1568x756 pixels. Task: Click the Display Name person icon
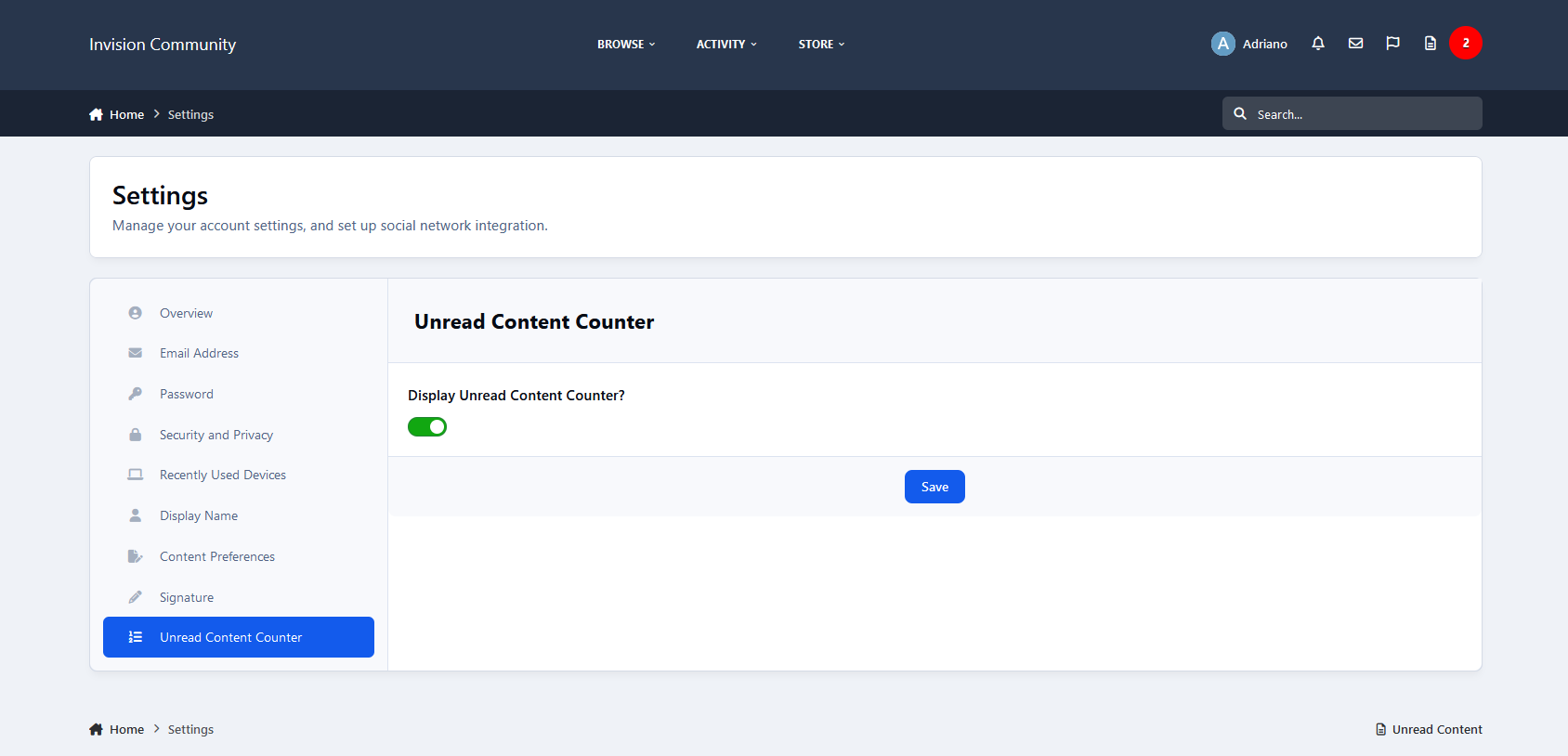coord(136,515)
